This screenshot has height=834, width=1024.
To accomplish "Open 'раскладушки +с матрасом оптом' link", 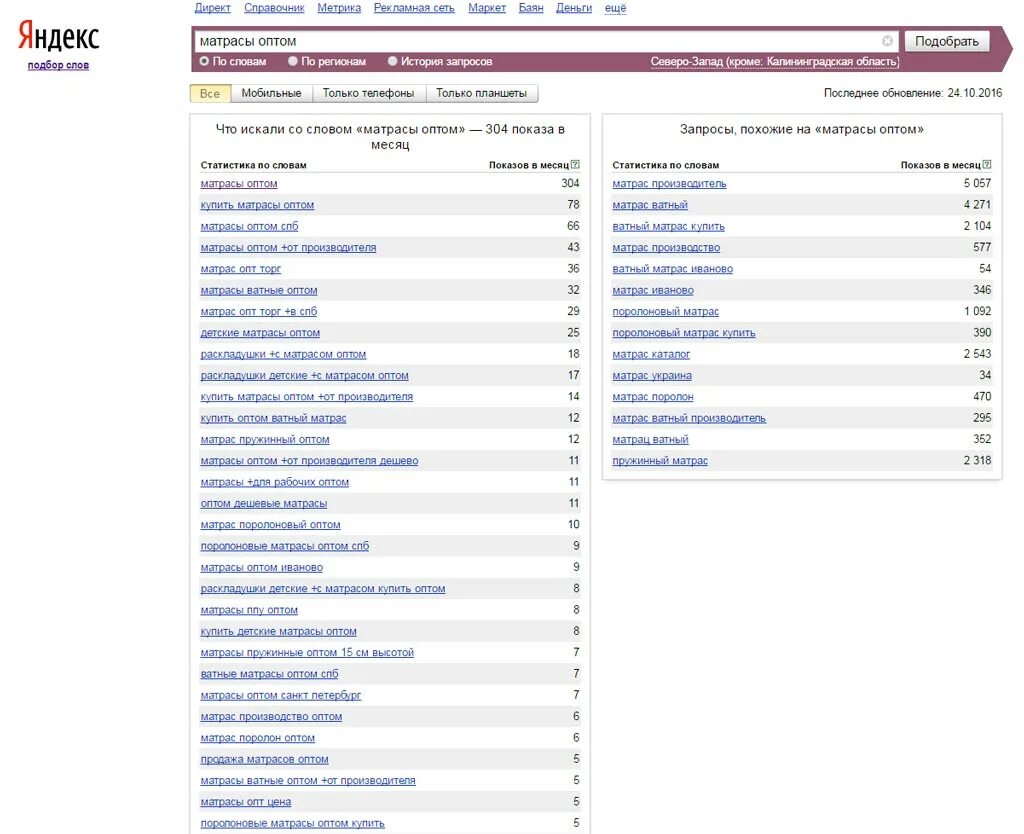I will click(283, 354).
